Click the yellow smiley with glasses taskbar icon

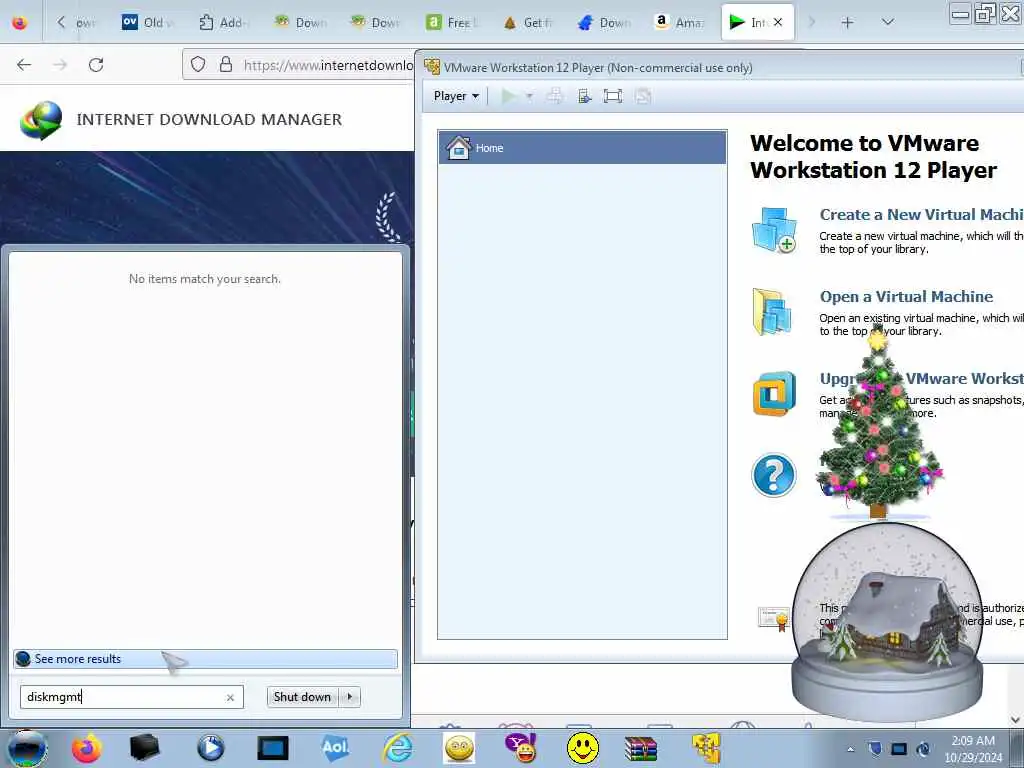459,748
